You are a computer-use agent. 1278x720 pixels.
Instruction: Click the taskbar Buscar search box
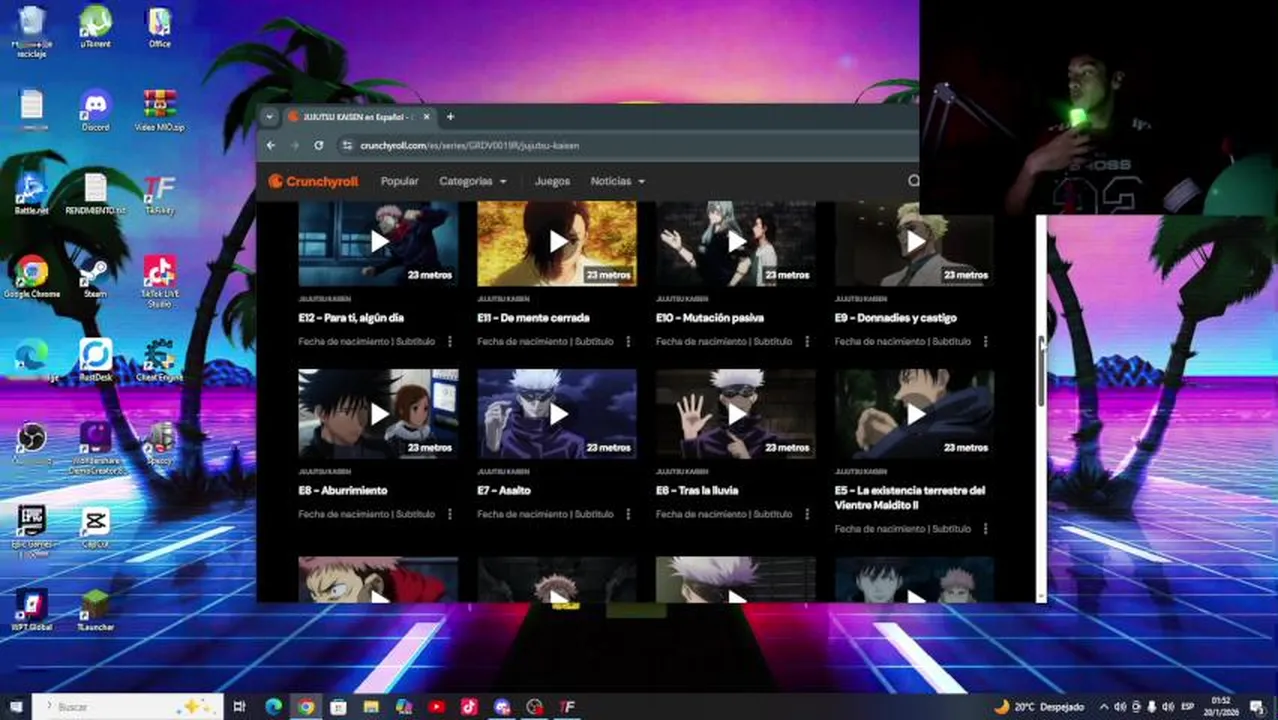pos(128,707)
